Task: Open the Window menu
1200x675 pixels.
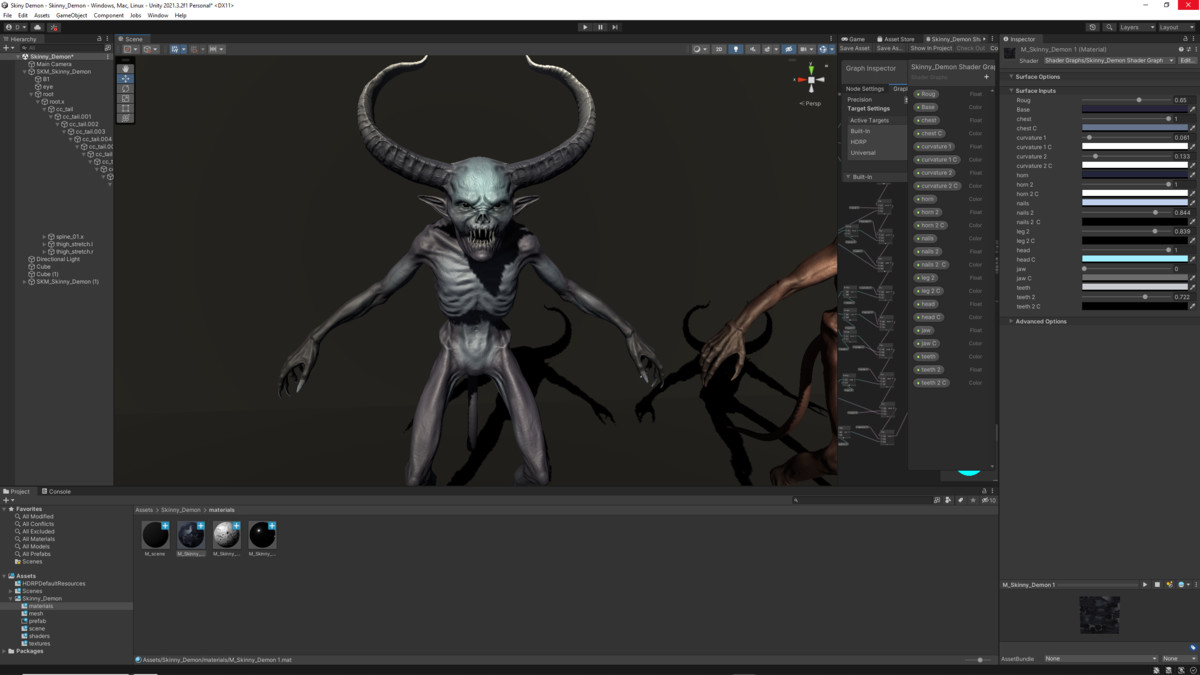Action: pos(158,16)
